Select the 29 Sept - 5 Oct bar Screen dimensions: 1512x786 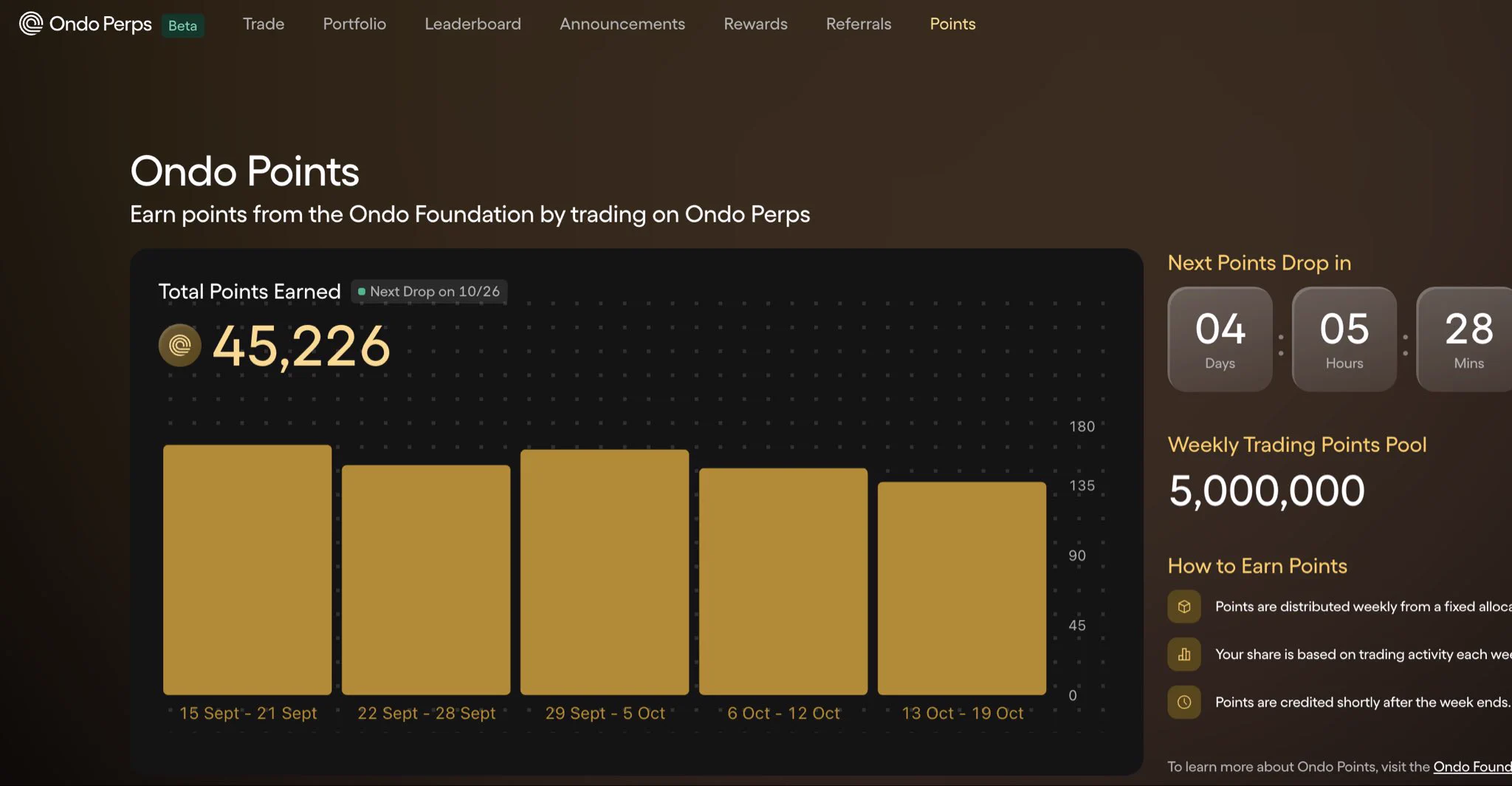(x=605, y=572)
